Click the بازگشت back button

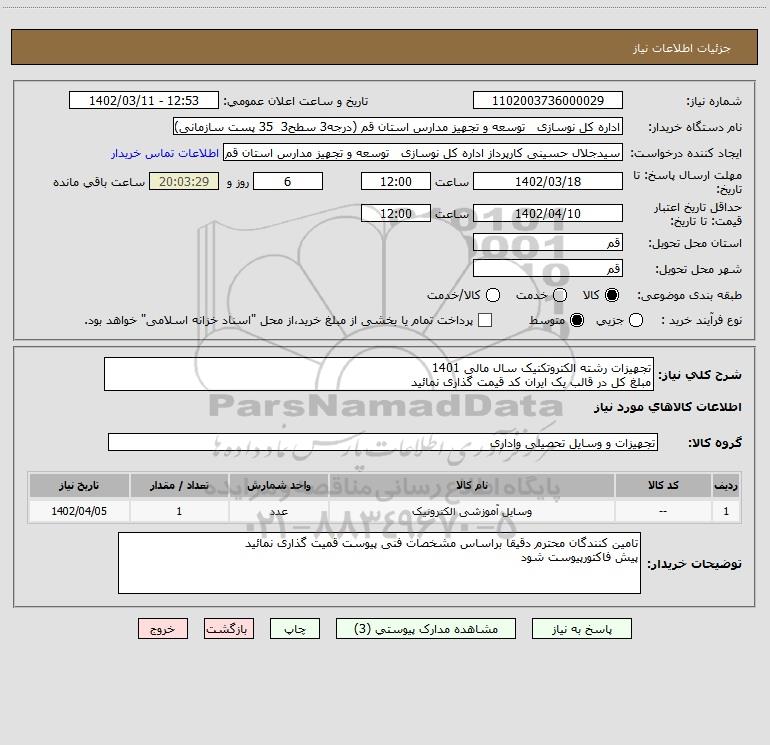coord(229,629)
